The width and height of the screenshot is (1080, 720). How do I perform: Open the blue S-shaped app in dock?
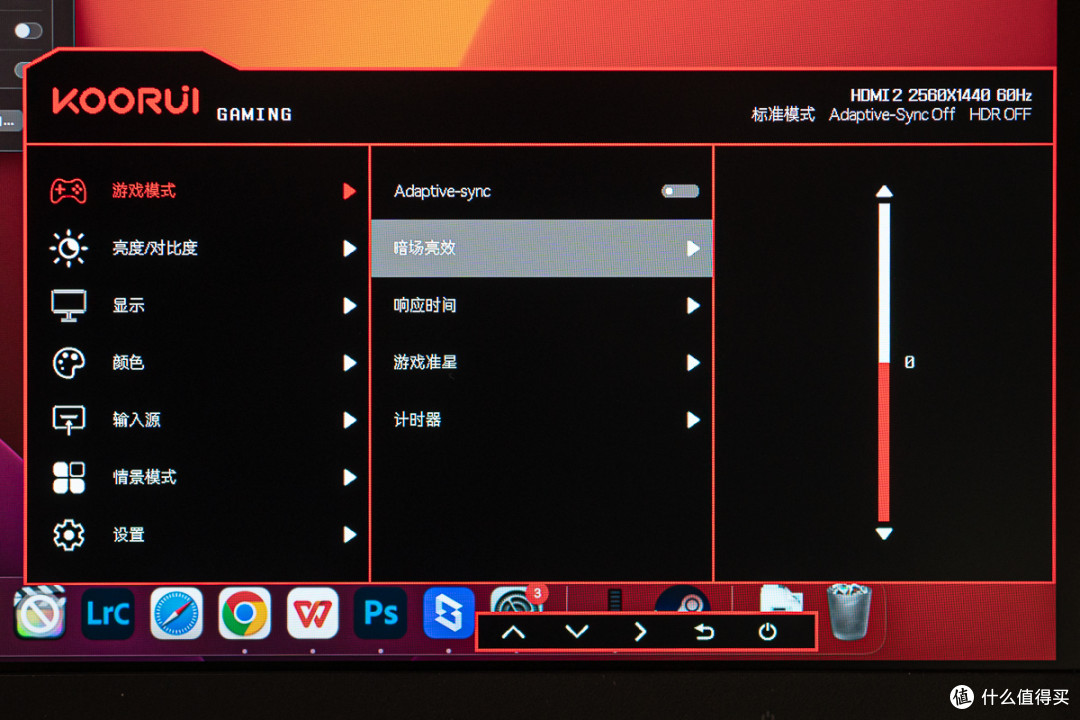pyautogui.click(x=448, y=613)
